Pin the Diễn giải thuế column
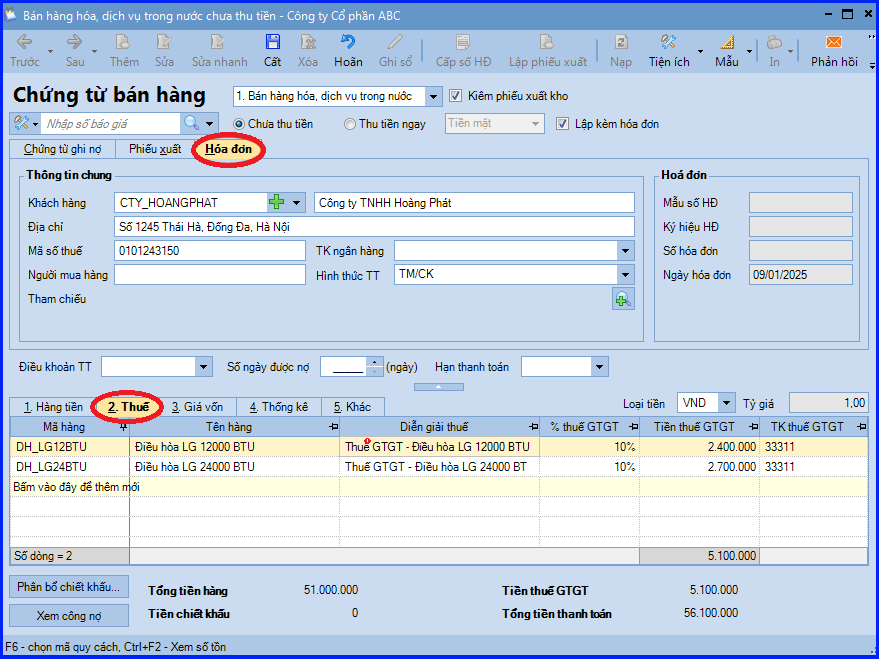Viewport: 879px width, 659px height. (534, 428)
